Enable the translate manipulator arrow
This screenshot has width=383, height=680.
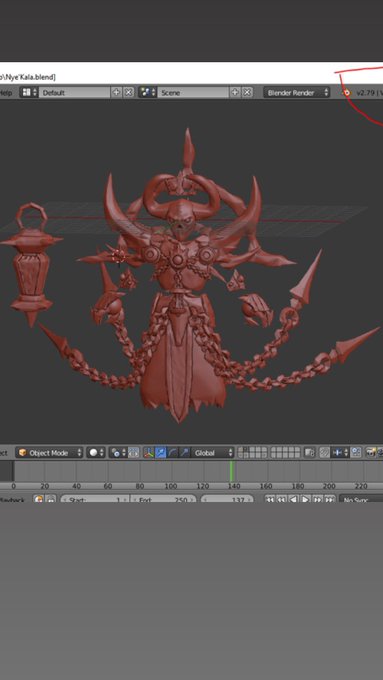point(160,453)
